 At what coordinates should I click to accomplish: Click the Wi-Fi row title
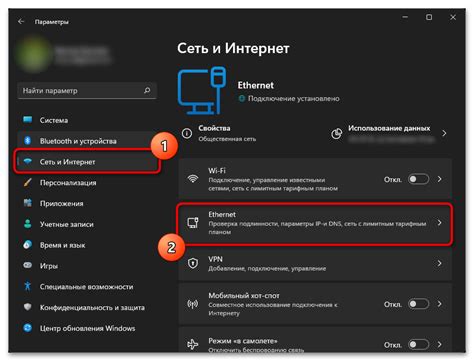tap(217, 171)
